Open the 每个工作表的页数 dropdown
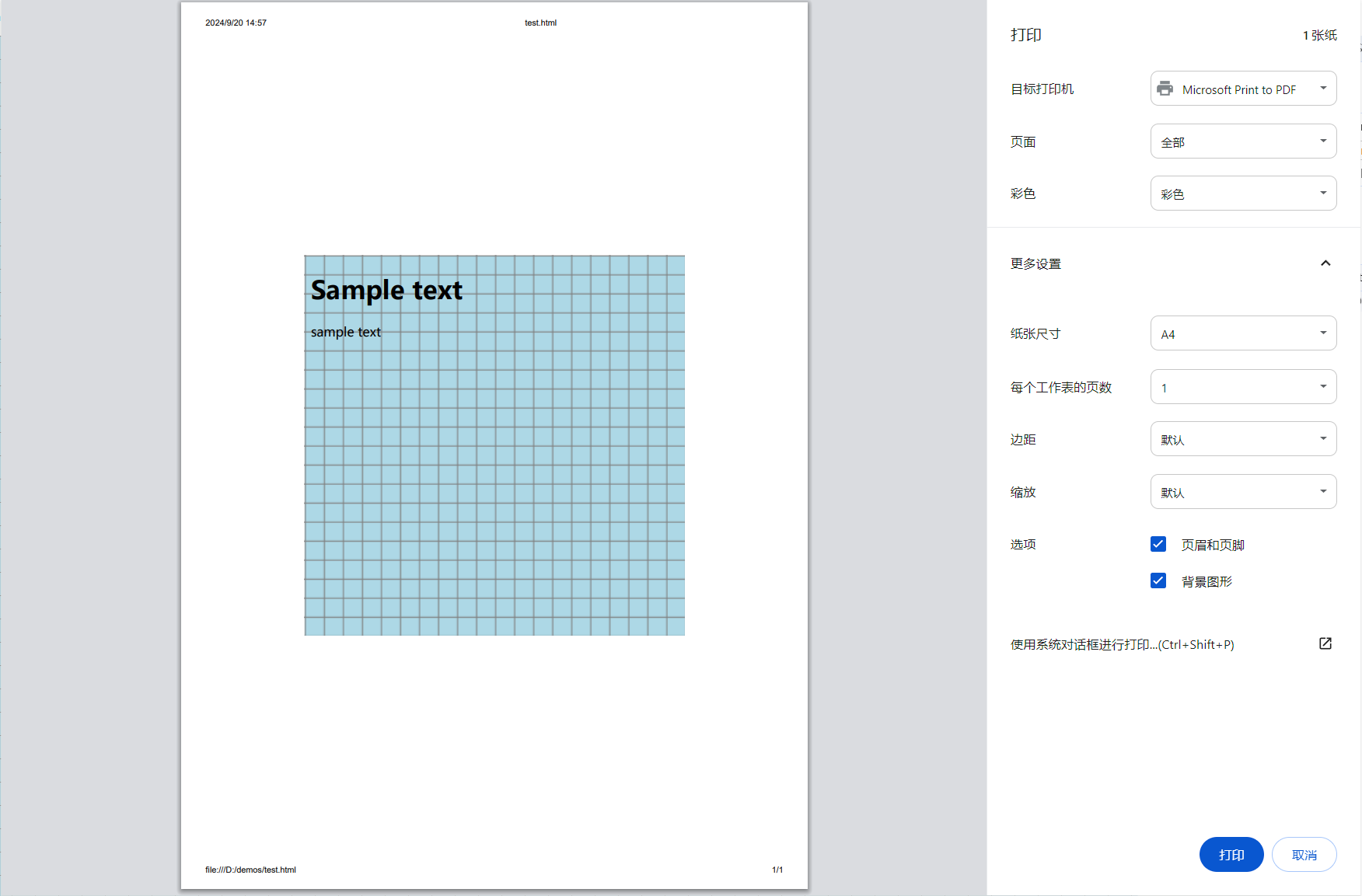The height and width of the screenshot is (896, 1362). [1243, 387]
